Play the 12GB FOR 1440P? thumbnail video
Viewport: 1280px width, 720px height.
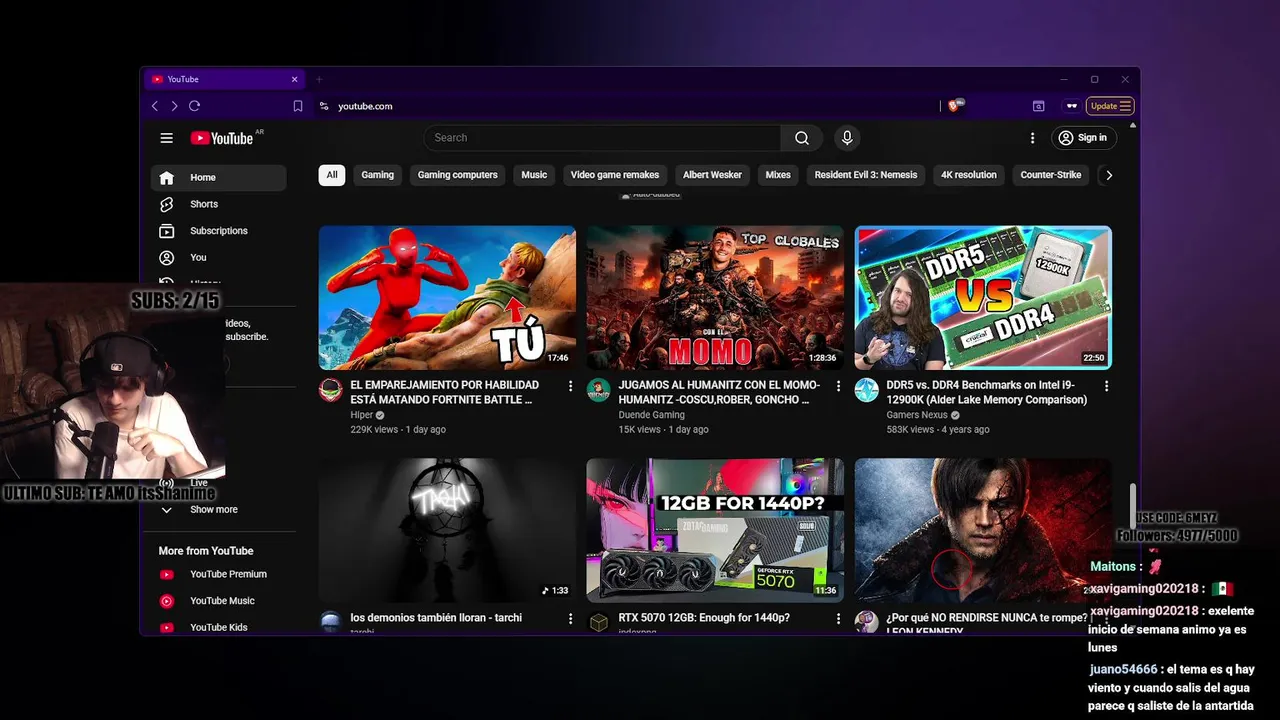[x=715, y=530]
